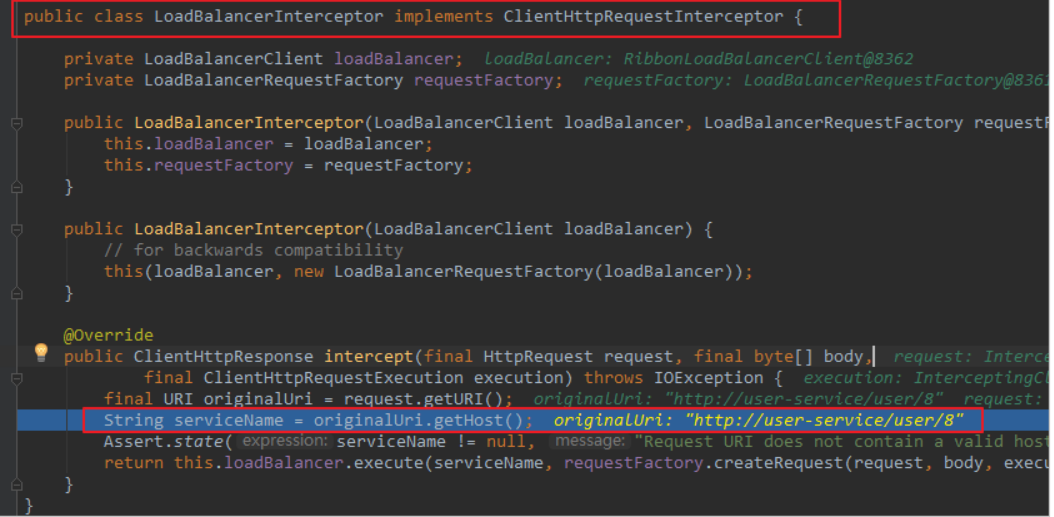Click the 'this.requestFactory = requestFactory;' assignment line
1054x517 pixels.
[288, 165]
